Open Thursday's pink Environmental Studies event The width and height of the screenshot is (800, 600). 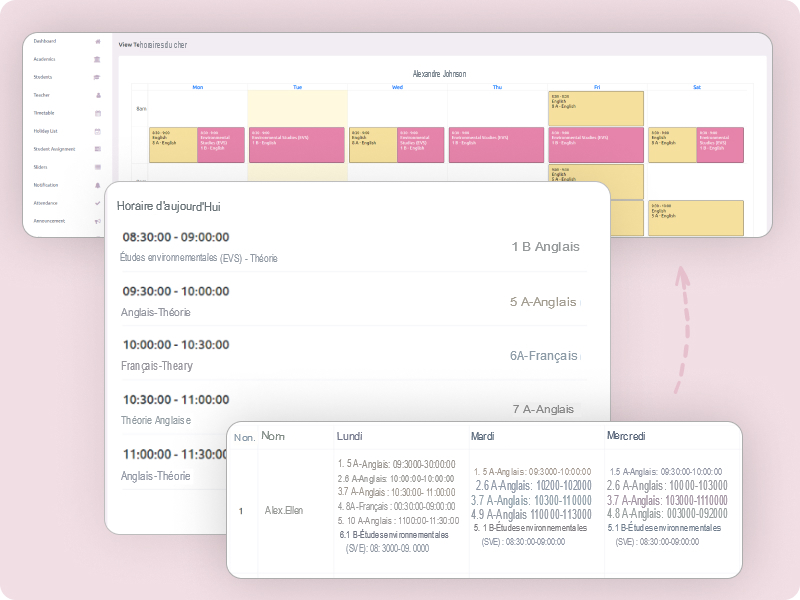(x=497, y=144)
